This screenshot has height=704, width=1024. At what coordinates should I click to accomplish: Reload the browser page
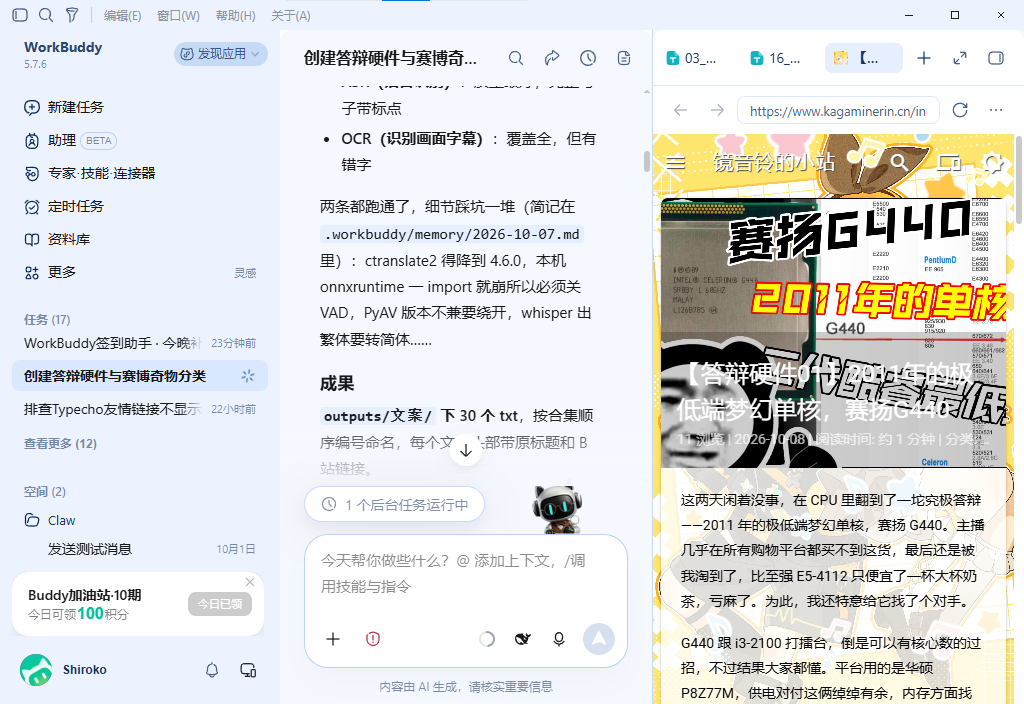tap(960, 110)
